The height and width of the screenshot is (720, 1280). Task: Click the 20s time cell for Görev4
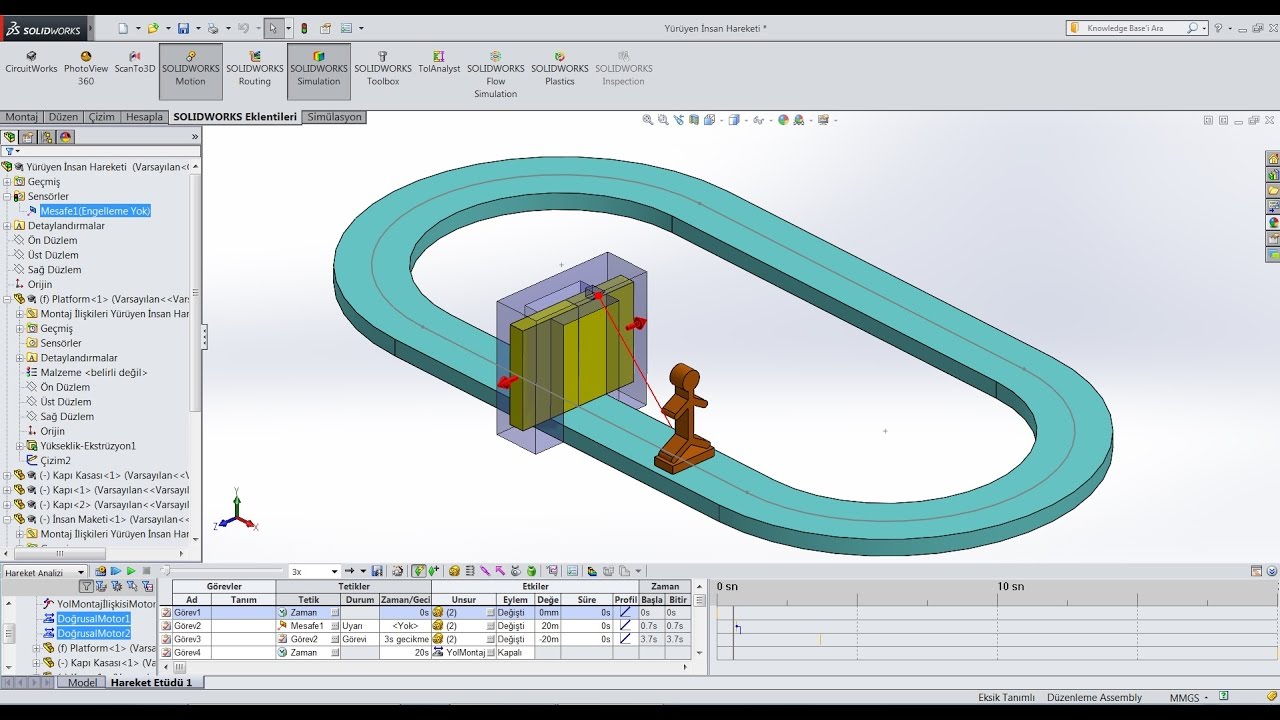(x=404, y=652)
